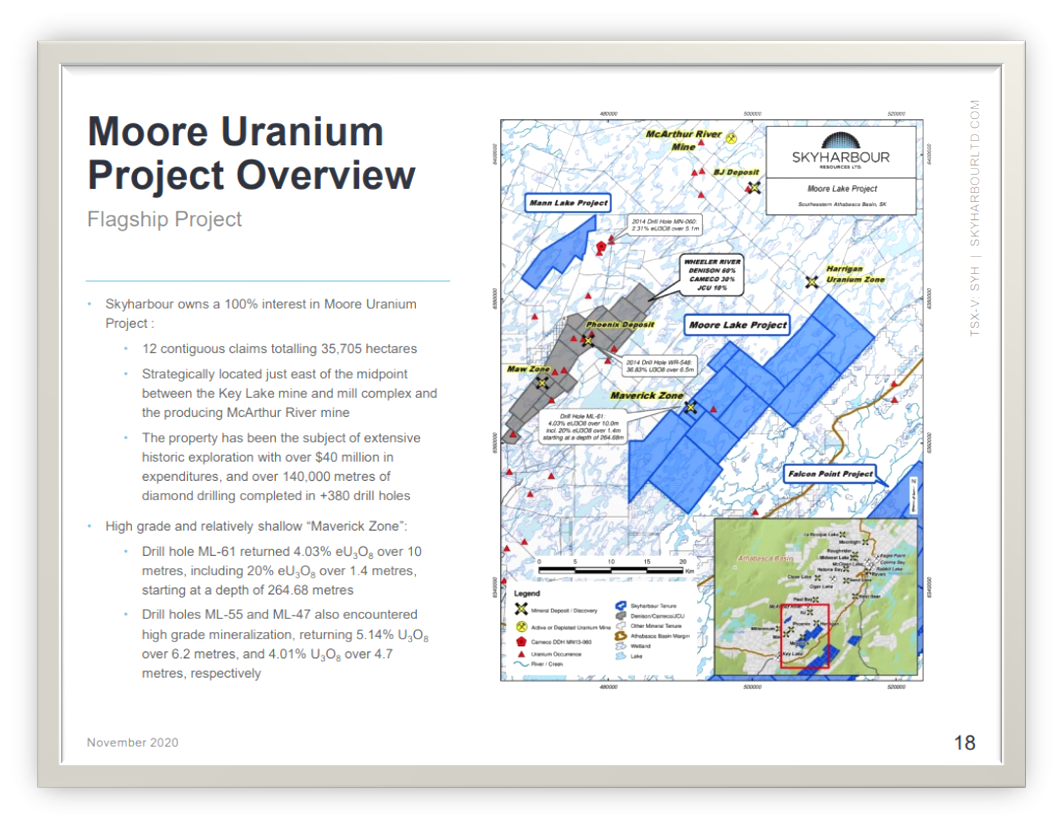Click the 'Athabasca Basin' label in the inset map
1062x829 pixels.
coord(765,559)
